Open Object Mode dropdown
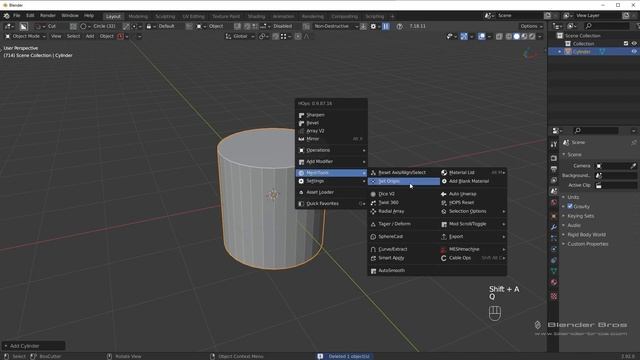 [x=26, y=36]
